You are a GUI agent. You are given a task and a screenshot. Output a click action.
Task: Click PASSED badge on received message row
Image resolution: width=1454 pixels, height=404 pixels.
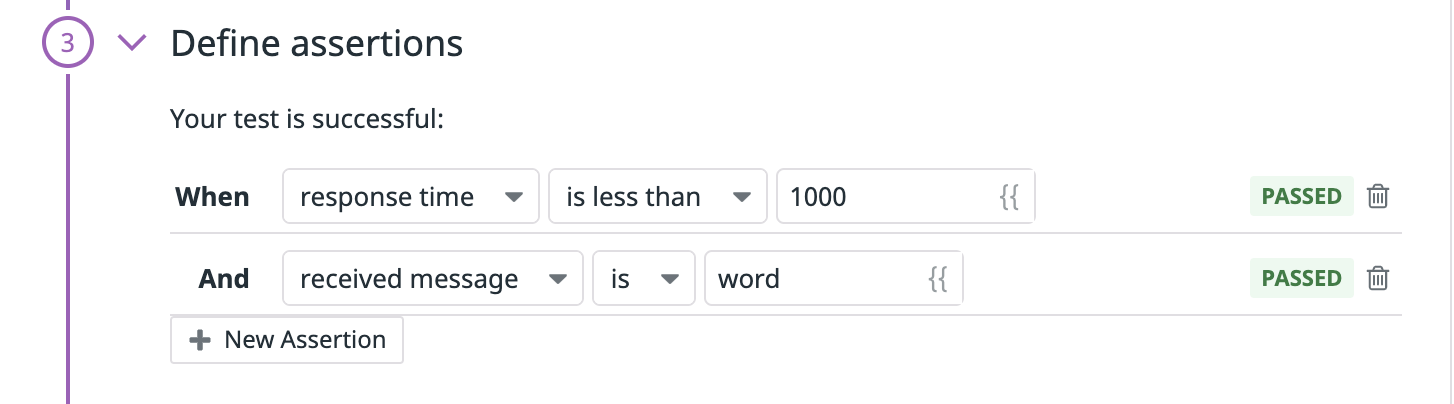point(1301,279)
